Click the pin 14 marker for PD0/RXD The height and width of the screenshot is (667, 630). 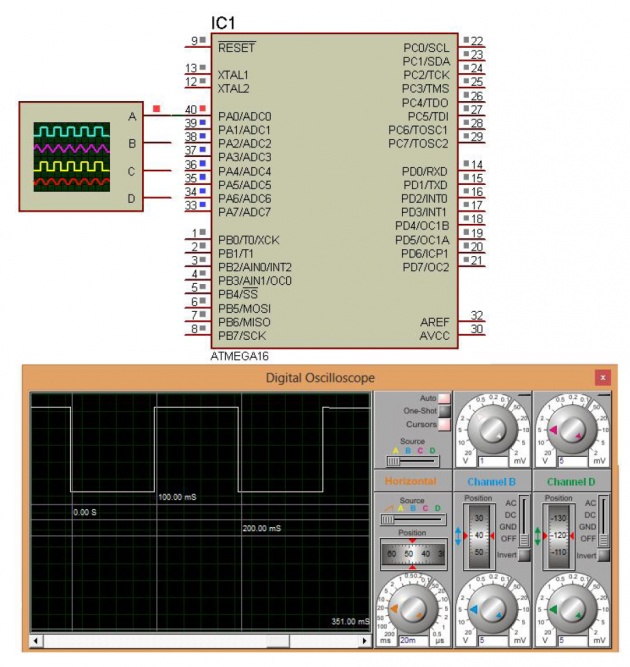pos(466,163)
